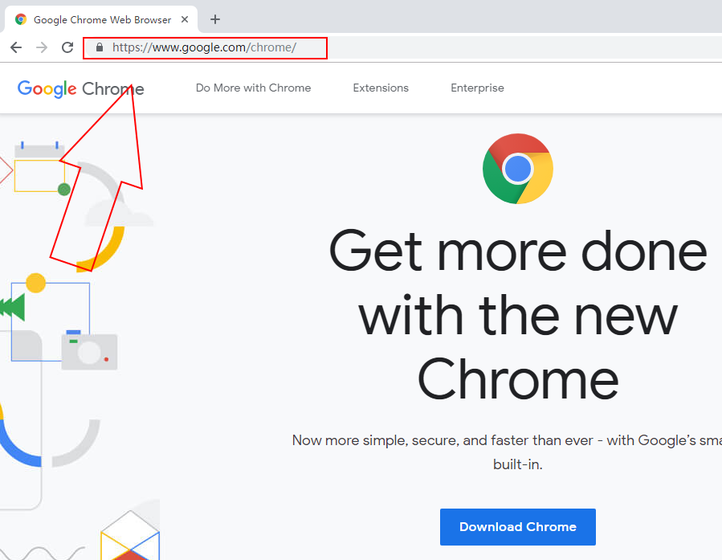Click the forward navigation arrow
722x560 pixels.
click(x=42, y=47)
